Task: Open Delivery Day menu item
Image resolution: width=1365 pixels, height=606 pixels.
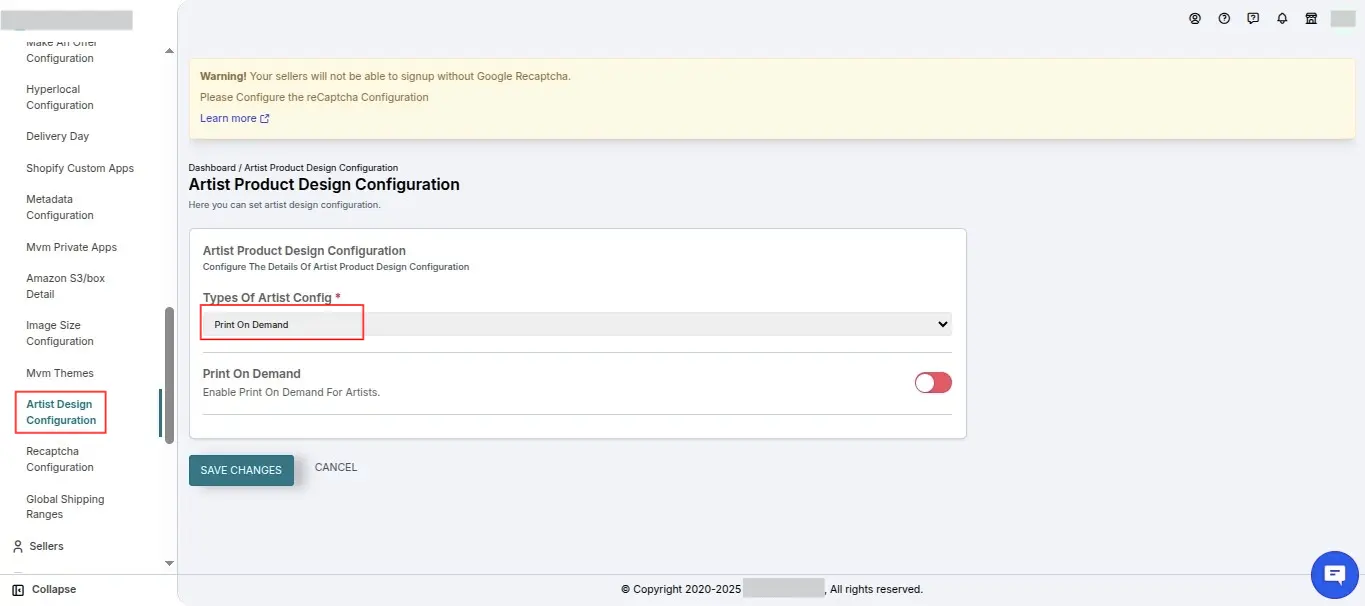Action: click(x=57, y=136)
